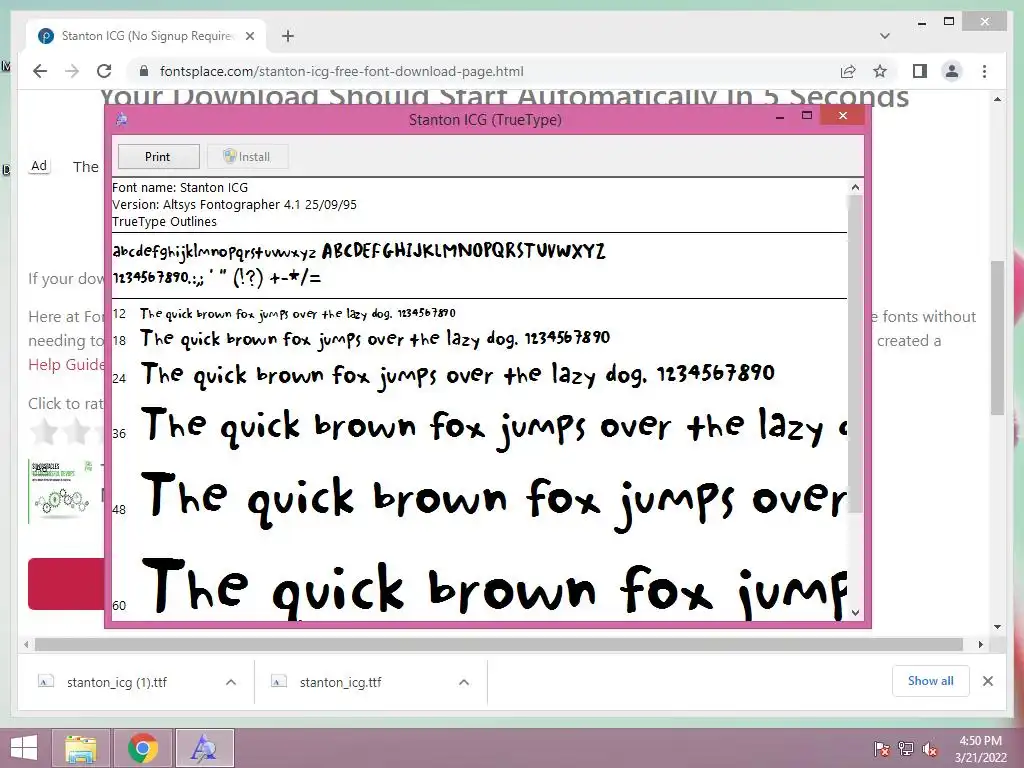Screen dimensions: 1024x768
Task: Click the taskbar clock showing 4:50 PM
Action: click(981, 749)
